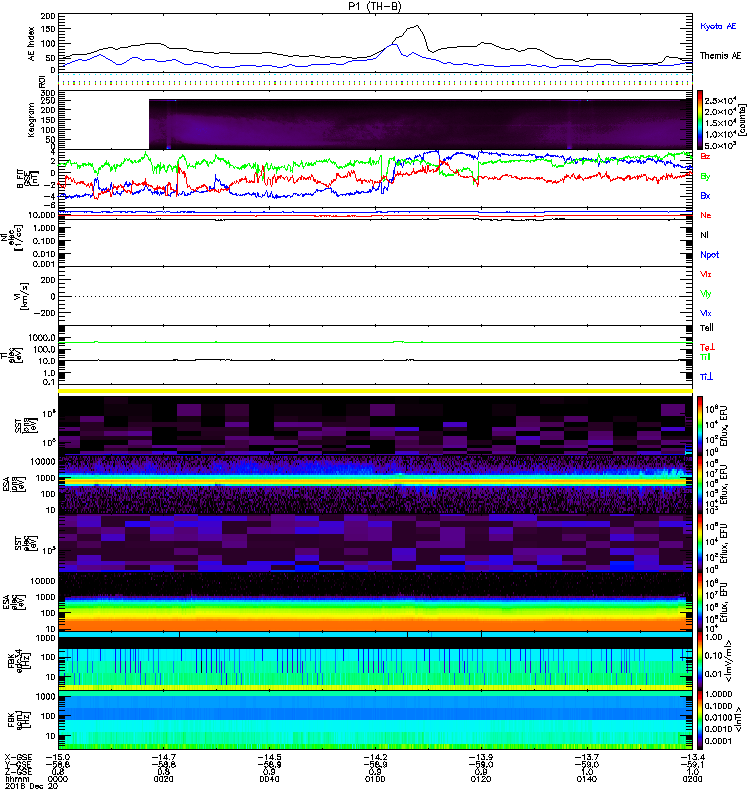The height and width of the screenshot is (800, 750).
Task: Select the Kyoto AE legend label
Action: 718,26
